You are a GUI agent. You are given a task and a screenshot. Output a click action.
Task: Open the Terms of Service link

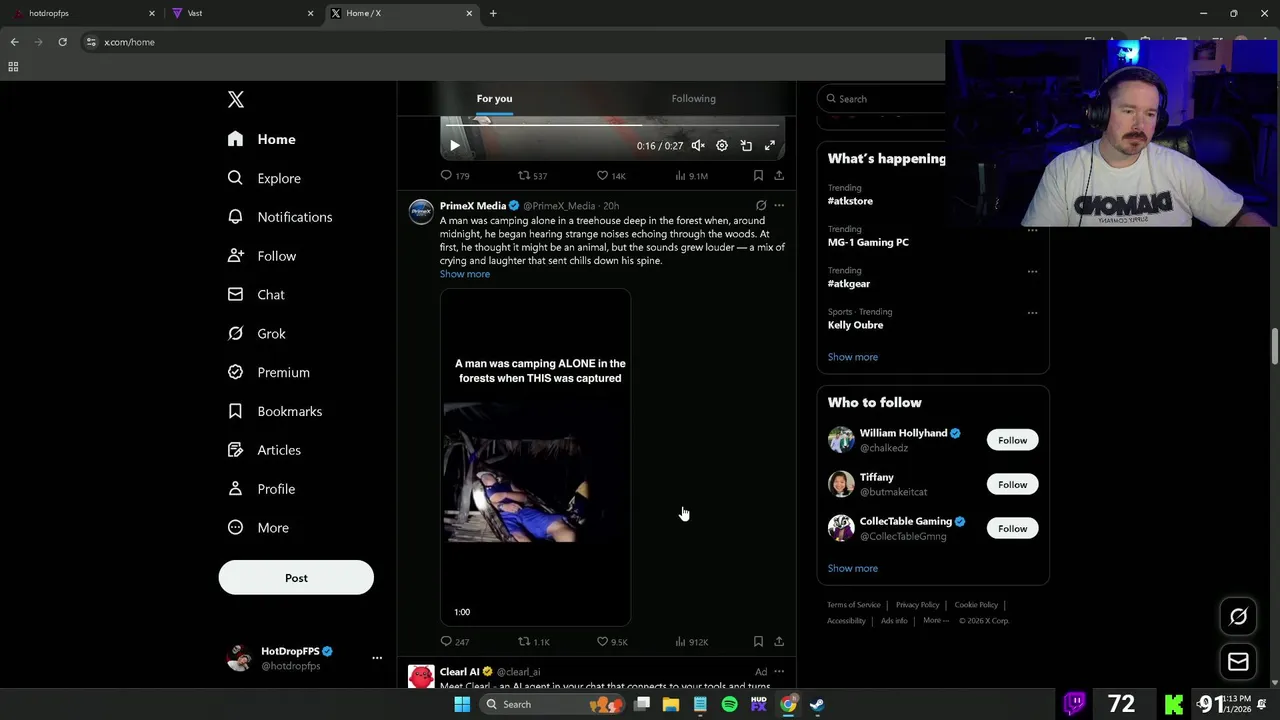pos(854,605)
